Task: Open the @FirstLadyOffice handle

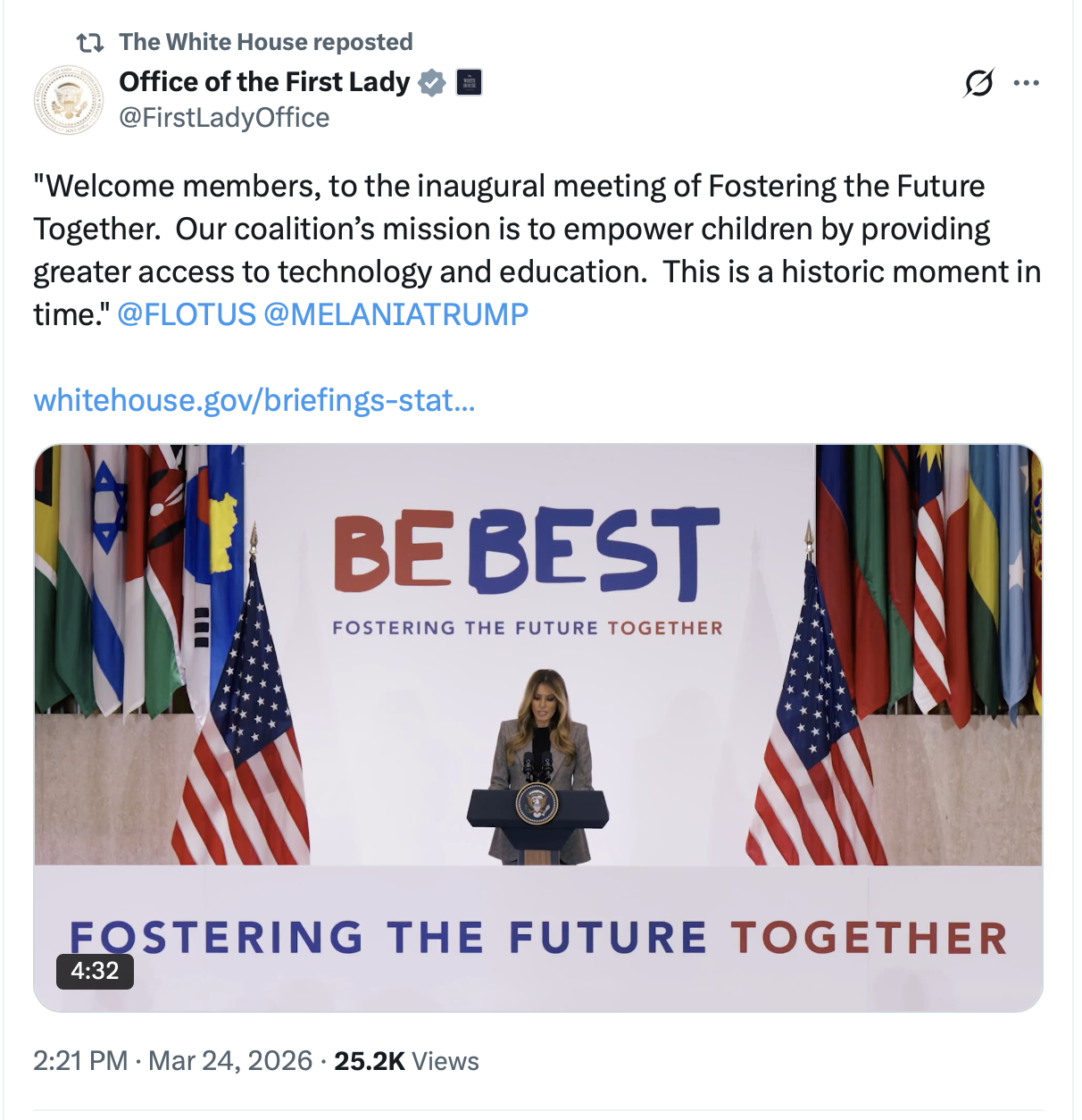Action: pos(224,118)
